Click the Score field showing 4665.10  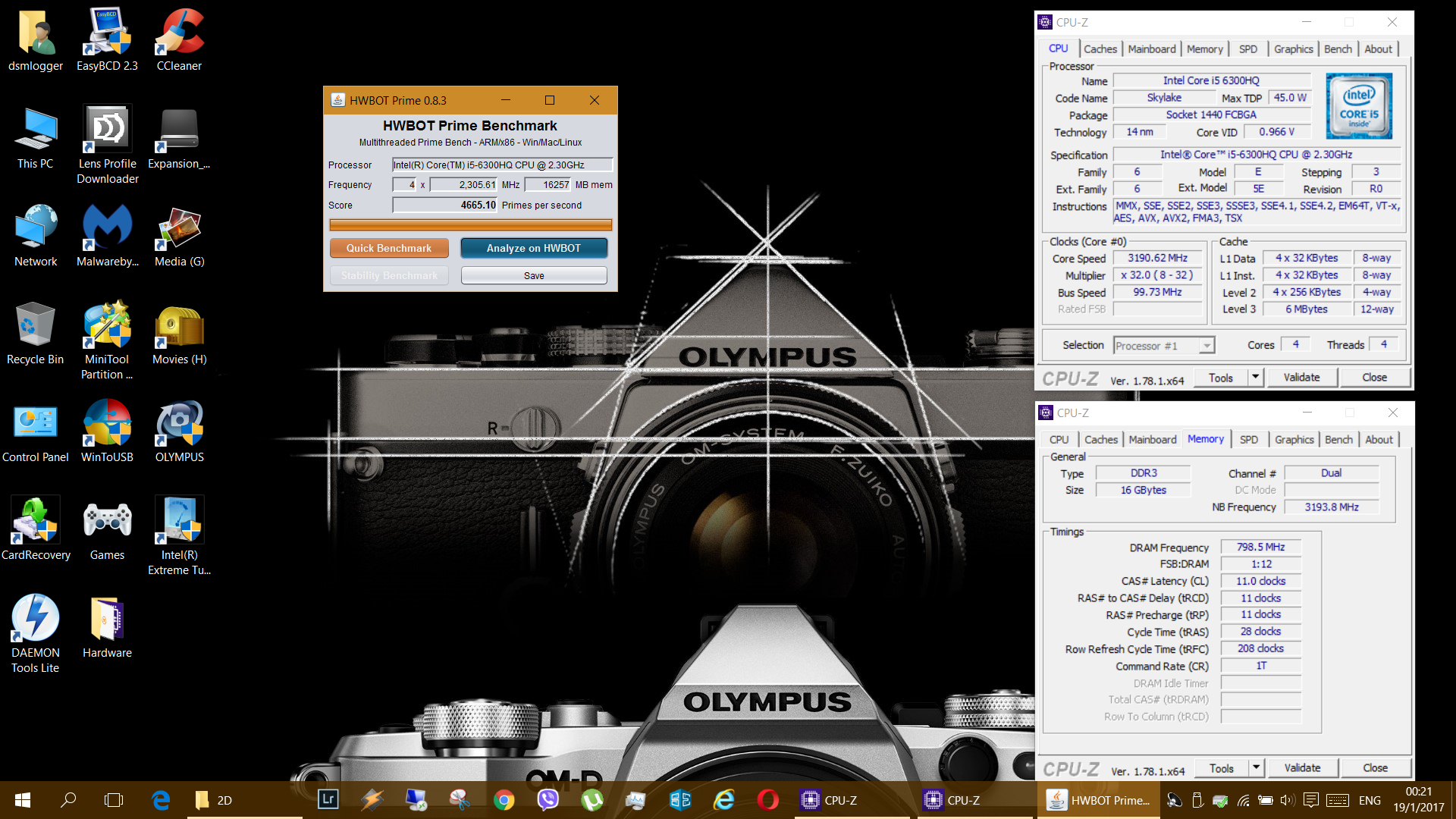coord(445,205)
